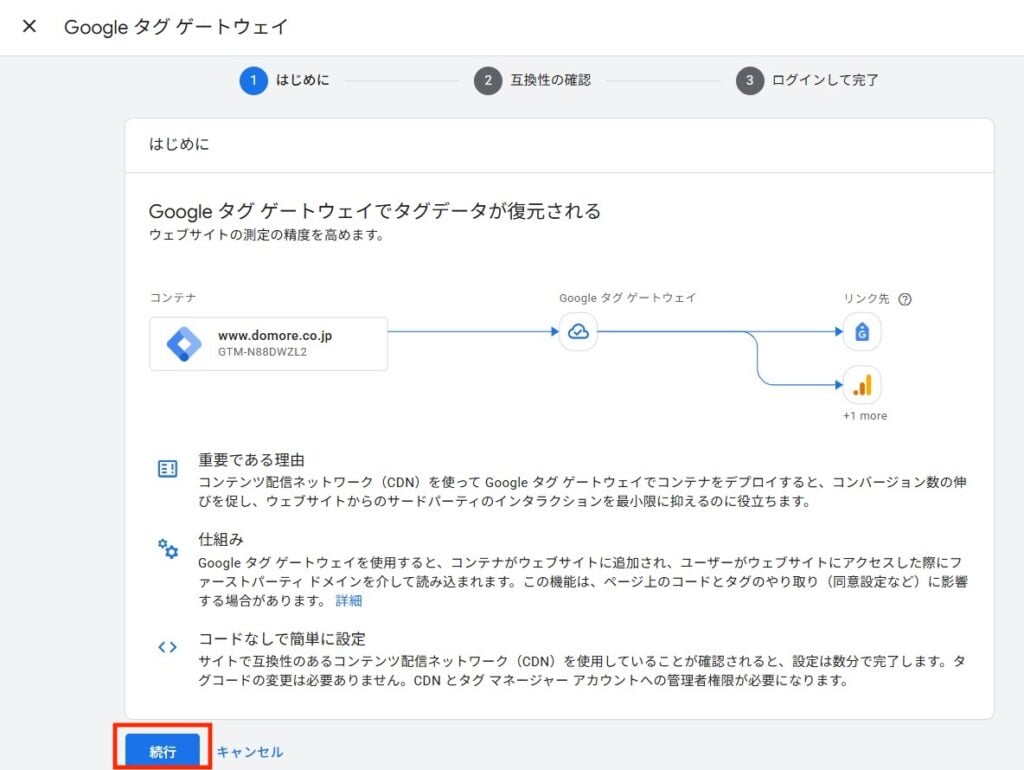This screenshot has width=1024, height=770.
Task: Click the 仕組み heading
Action: (x=221, y=540)
